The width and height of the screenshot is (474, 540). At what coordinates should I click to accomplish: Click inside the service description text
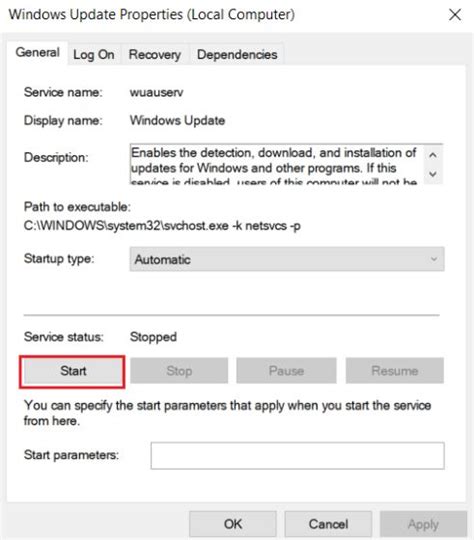(274, 164)
